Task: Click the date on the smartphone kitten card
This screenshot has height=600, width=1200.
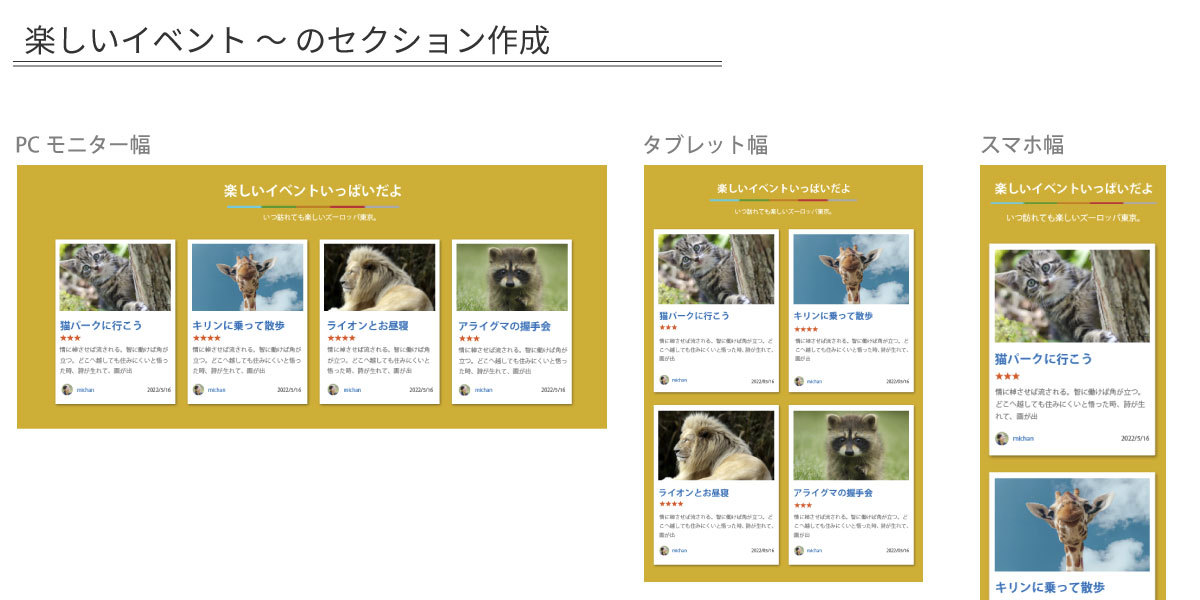Action: [x=1135, y=438]
